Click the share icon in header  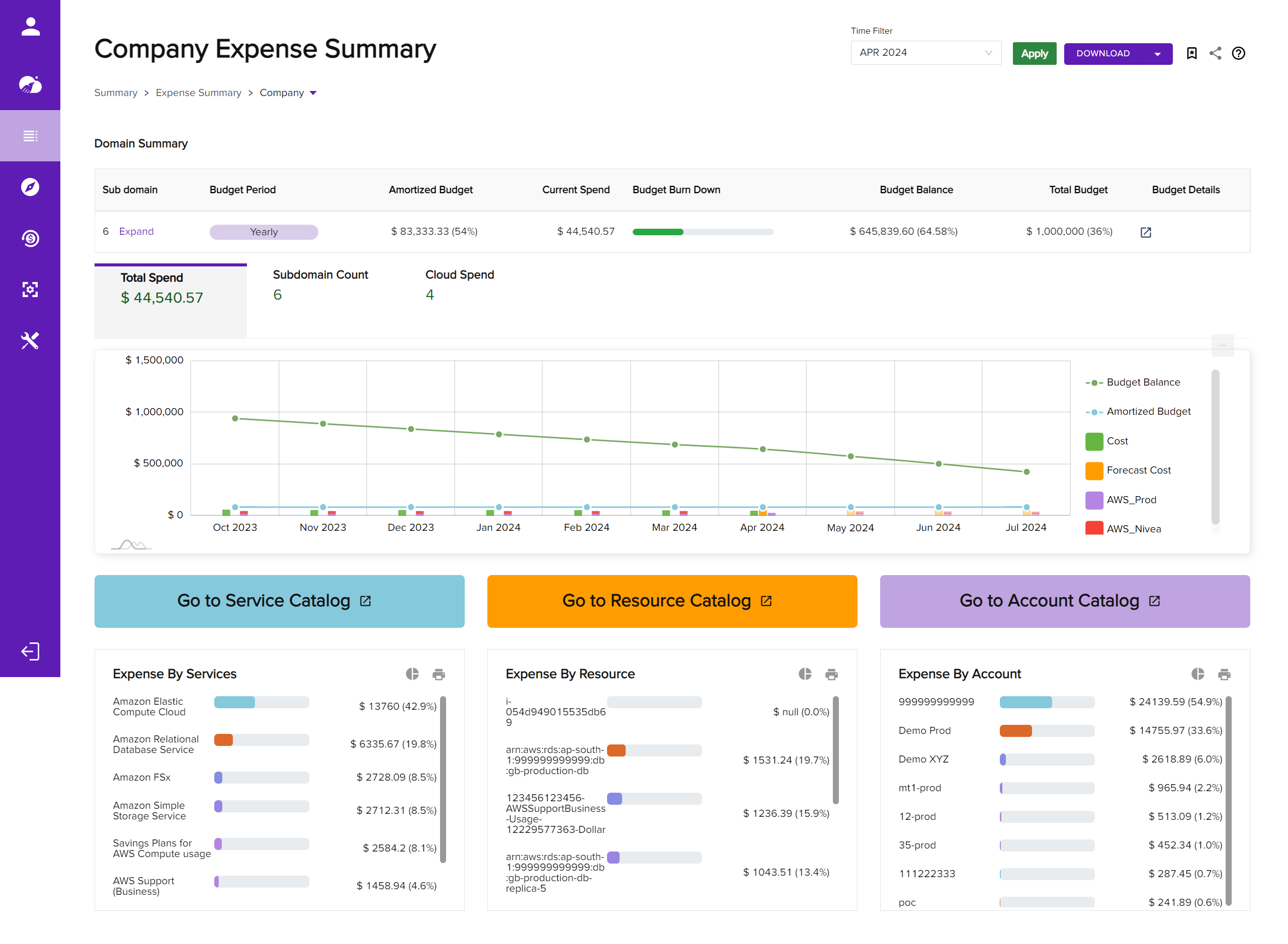[1215, 53]
